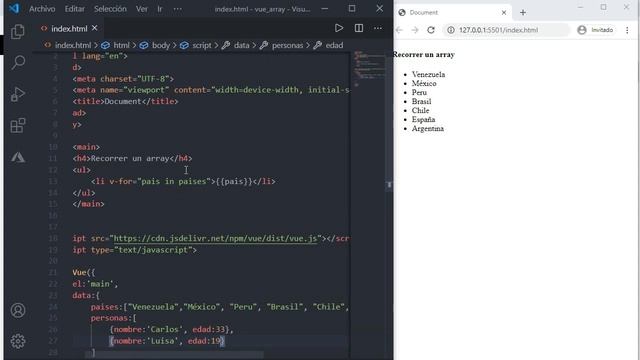Viewport: 640px width, 360px height.
Task: Click Peru in the browser list
Action: [x=419, y=92]
